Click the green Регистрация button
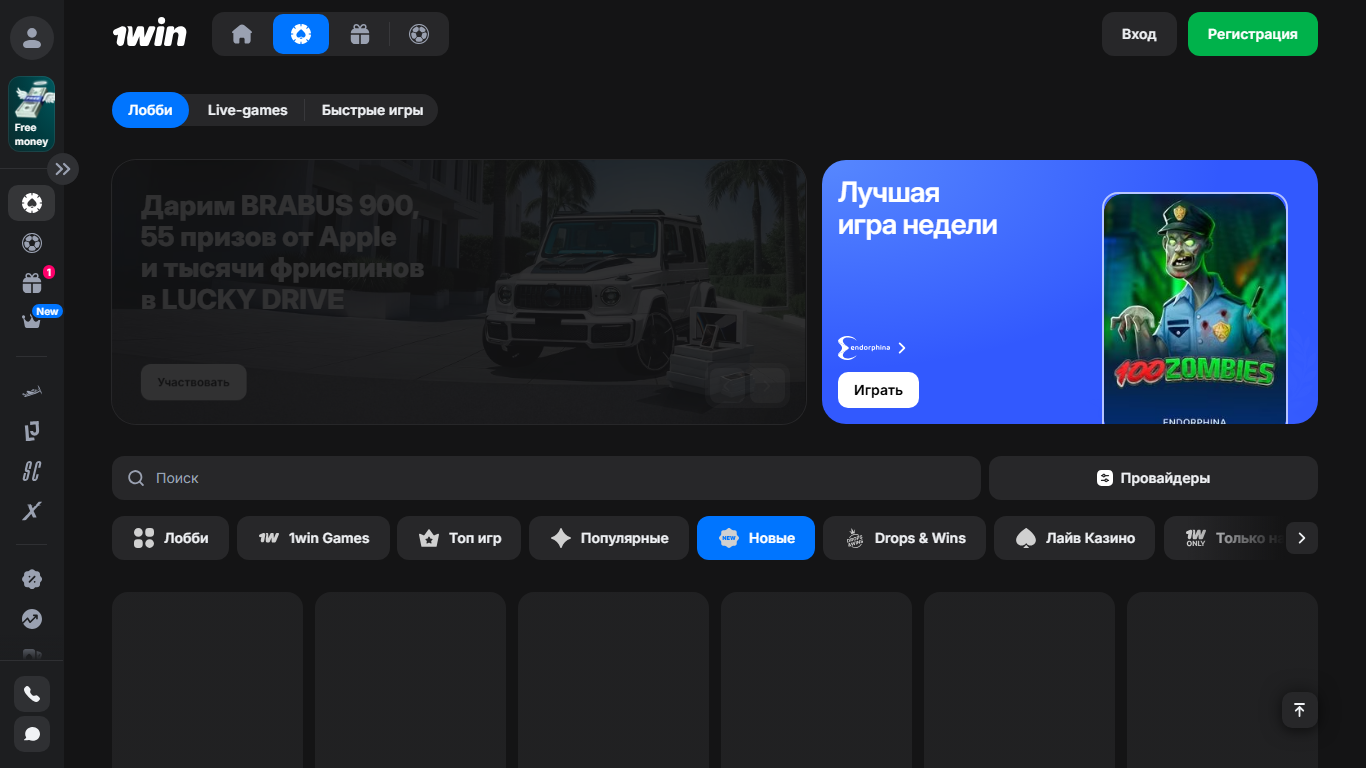The image size is (1366, 768). coord(1253,34)
